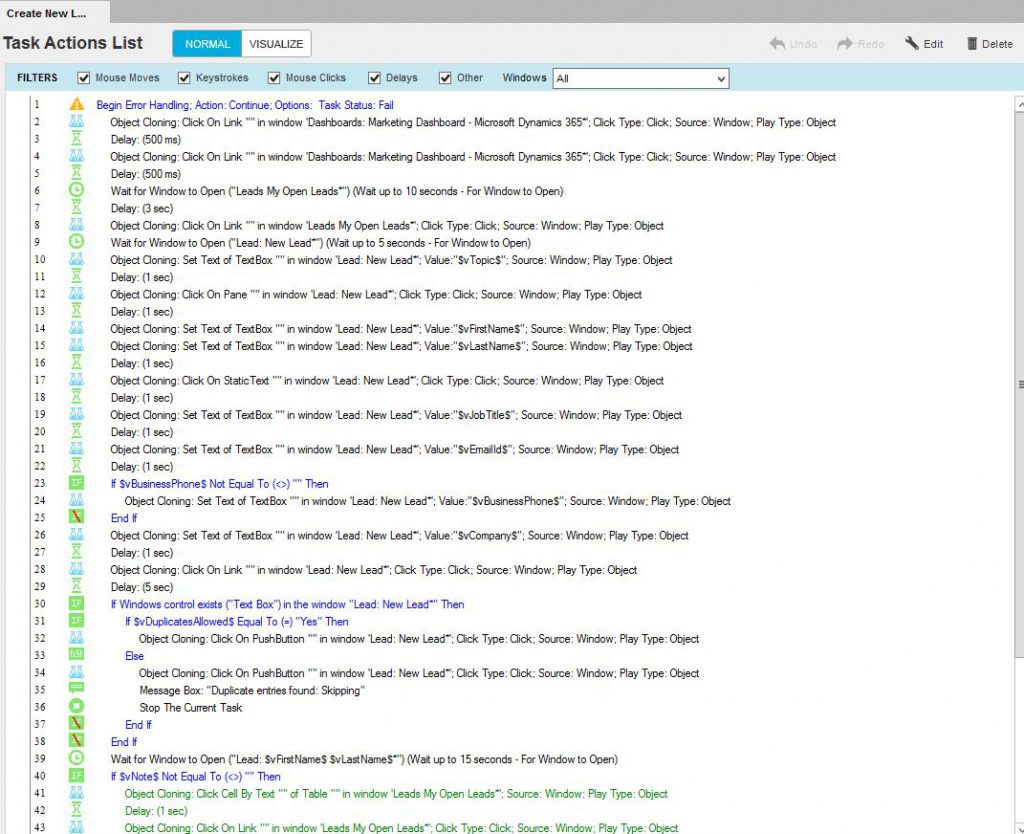Image resolution: width=1024 pixels, height=834 pixels.
Task: Uncheck the Mouse Moves filter checkbox
Action: (x=84, y=78)
